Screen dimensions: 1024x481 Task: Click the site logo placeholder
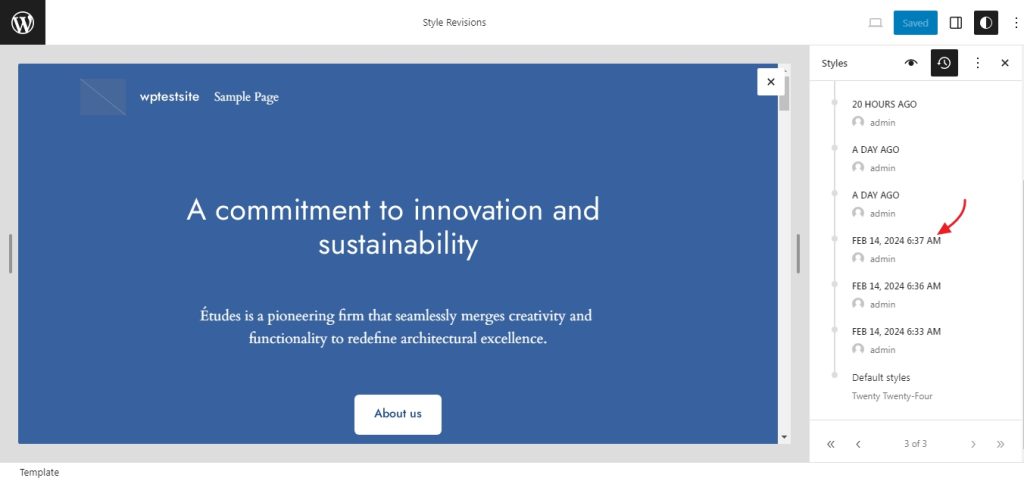point(103,97)
